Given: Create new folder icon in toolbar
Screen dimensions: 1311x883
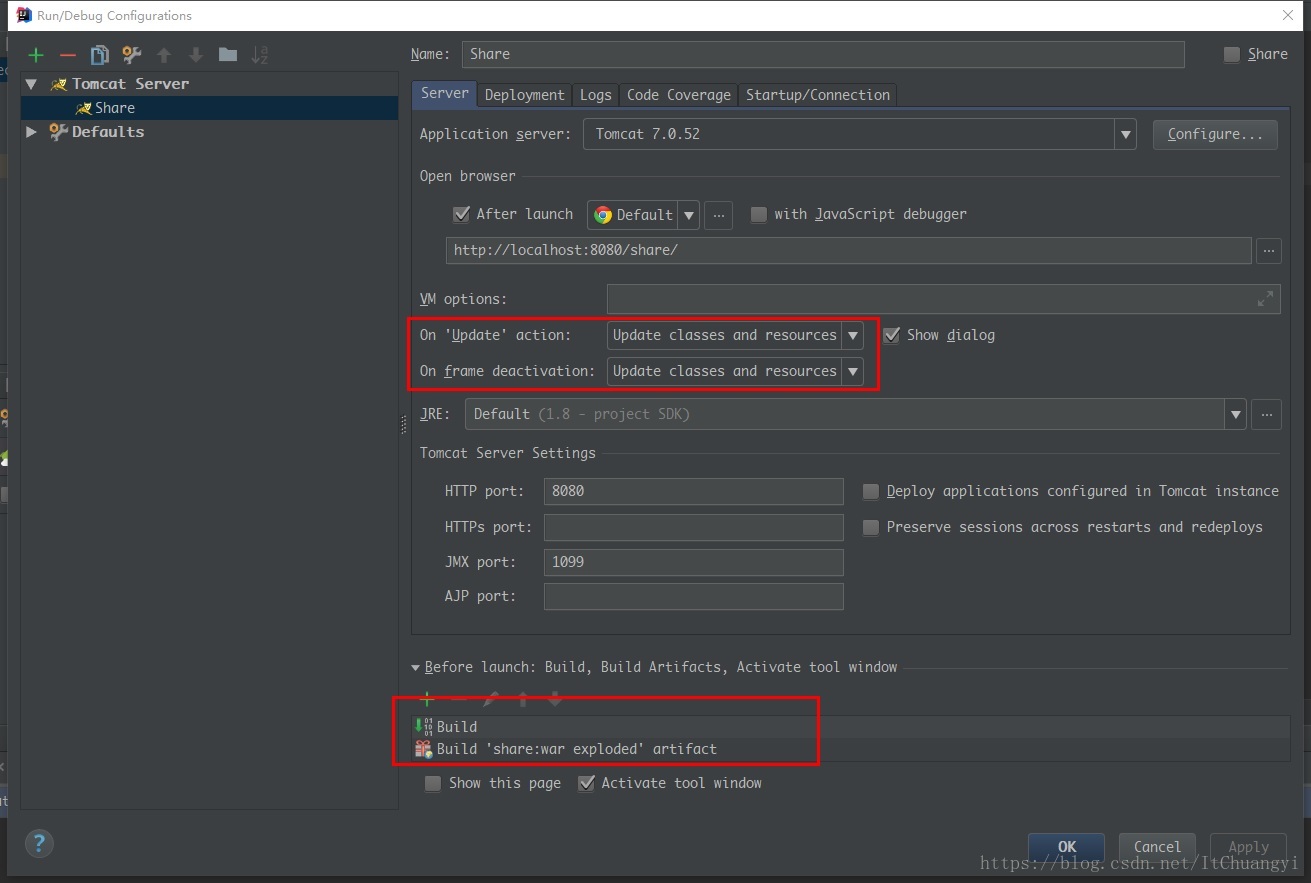Looking at the screenshot, I should tap(228, 56).
